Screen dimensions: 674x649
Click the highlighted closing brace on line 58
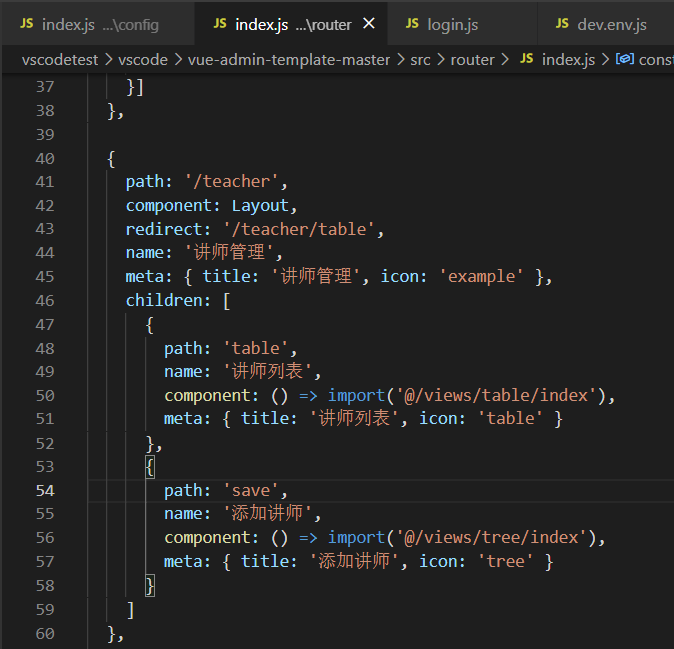(150, 585)
